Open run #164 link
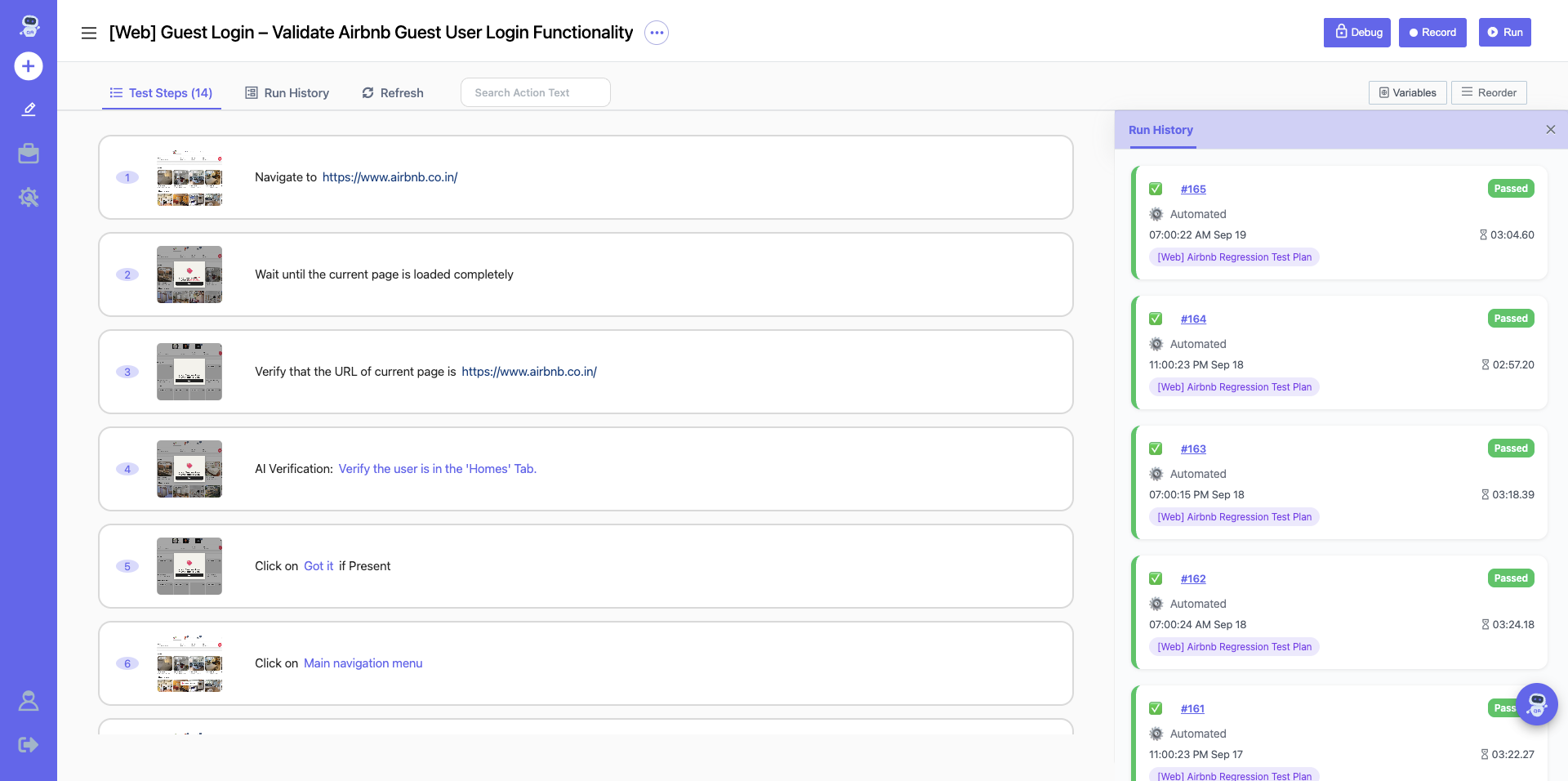Screen dimensions: 1568x781 click(x=1193, y=319)
